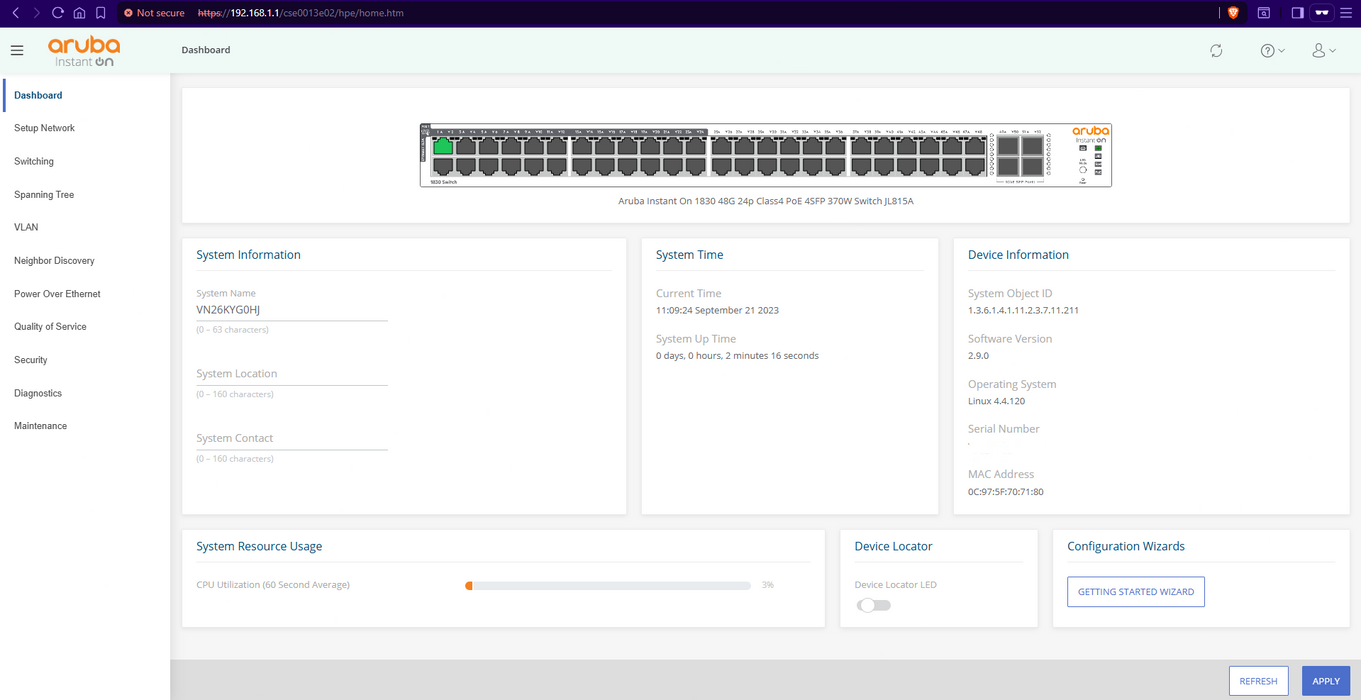Click the Configuration Wizards heading
Screen dimensions: 1361x700
click(x=1126, y=546)
